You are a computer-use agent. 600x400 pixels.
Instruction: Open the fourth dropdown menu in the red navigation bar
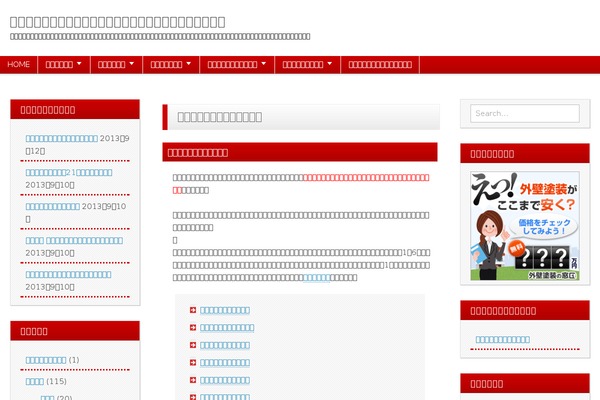coord(237,64)
